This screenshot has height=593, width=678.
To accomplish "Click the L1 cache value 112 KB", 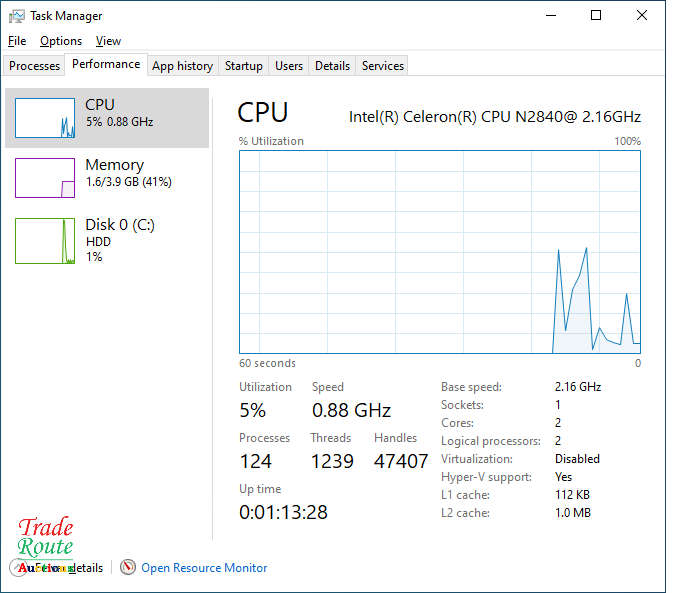I will click(x=572, y=495).
